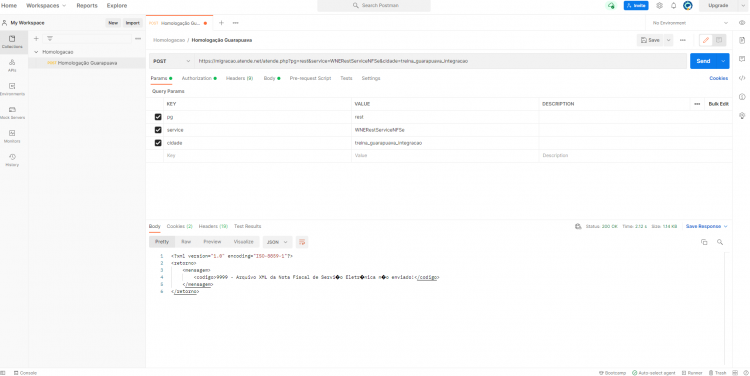Click the cloud sync status icon

point(611,6)
